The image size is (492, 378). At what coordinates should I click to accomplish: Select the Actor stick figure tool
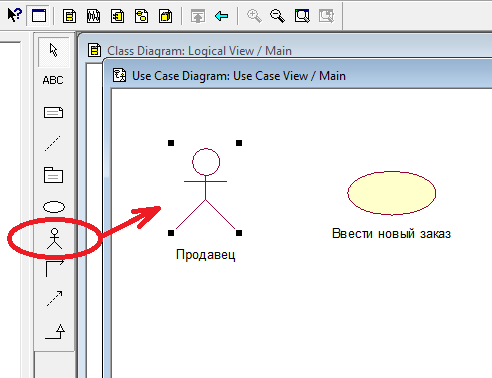(54, 239)
